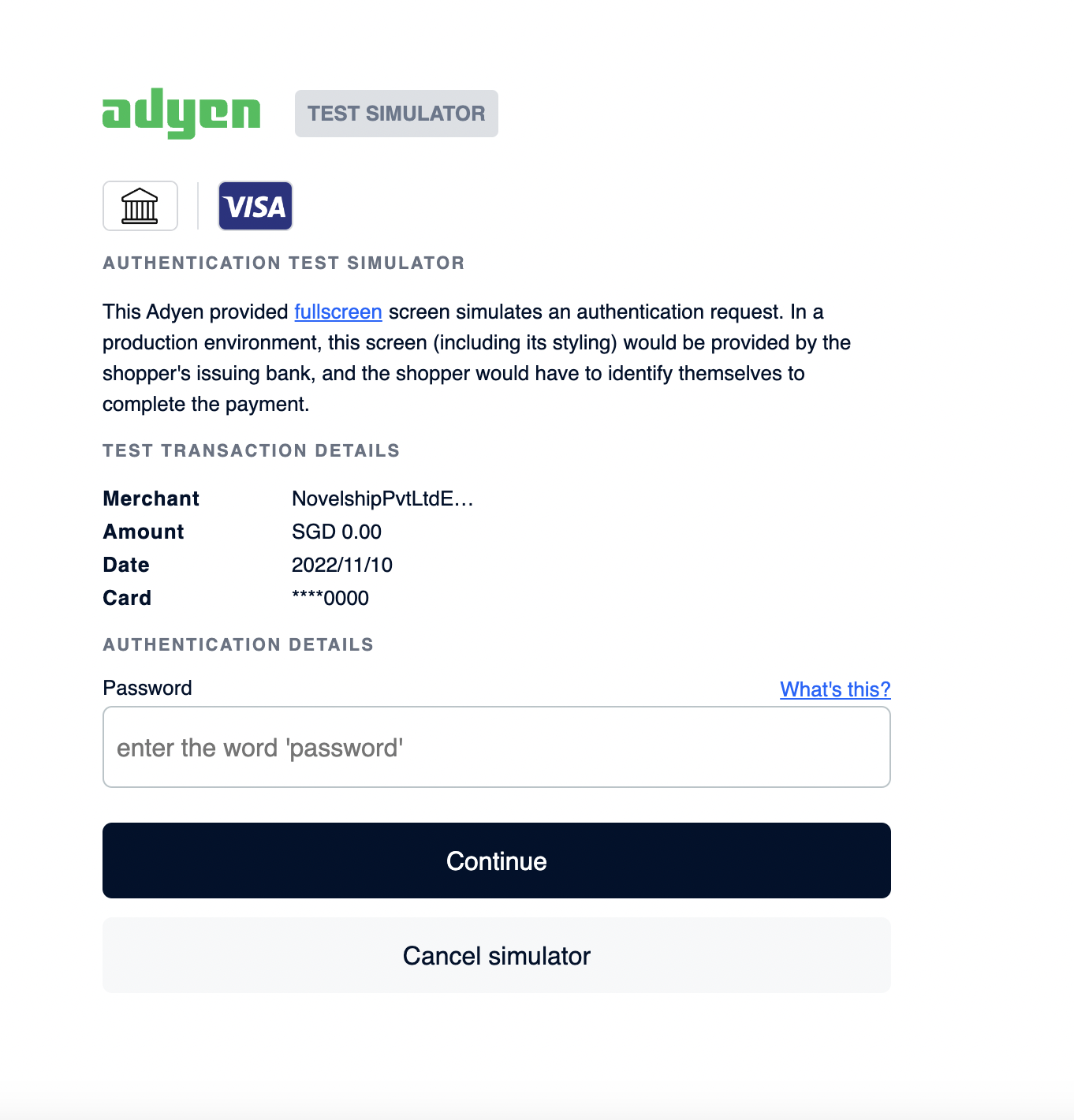Click the AUTHENTICATION TEST SIMULATOR heading
1074x1120 pixels.
pos(283,263)
